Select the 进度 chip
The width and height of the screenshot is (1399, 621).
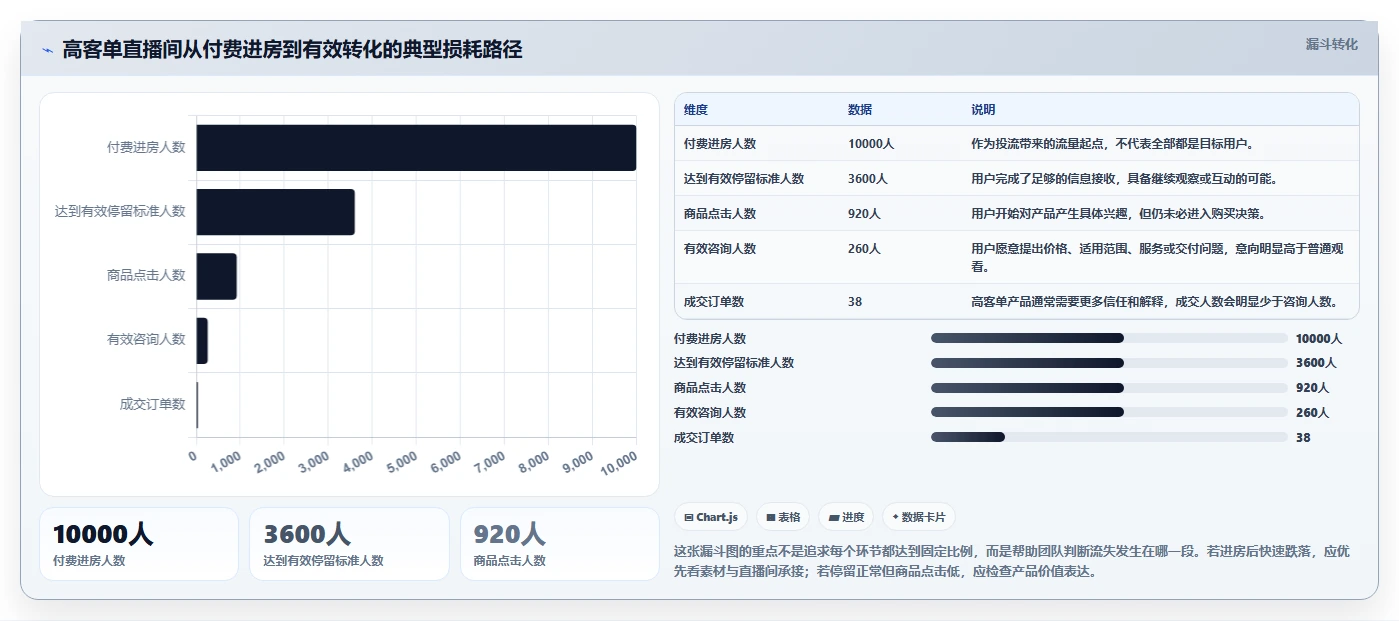846,517
